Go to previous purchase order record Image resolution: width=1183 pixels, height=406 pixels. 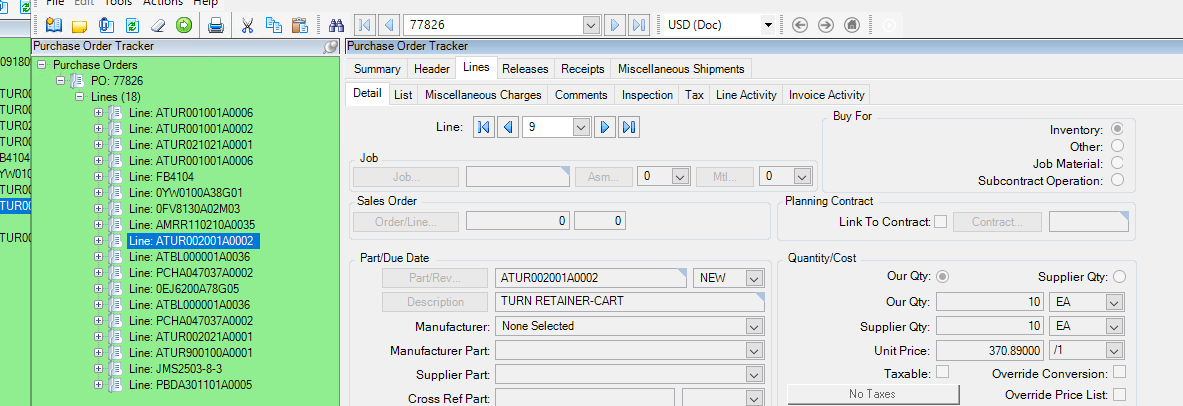[x=389, y=25]
